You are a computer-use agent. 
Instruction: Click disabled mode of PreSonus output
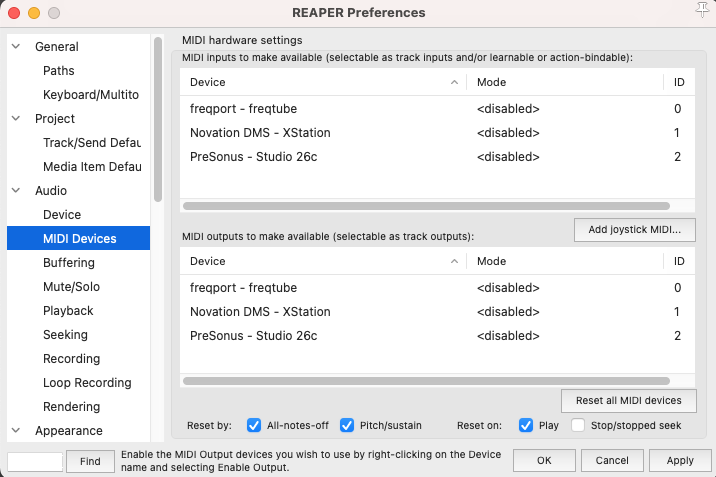point(508,335)
